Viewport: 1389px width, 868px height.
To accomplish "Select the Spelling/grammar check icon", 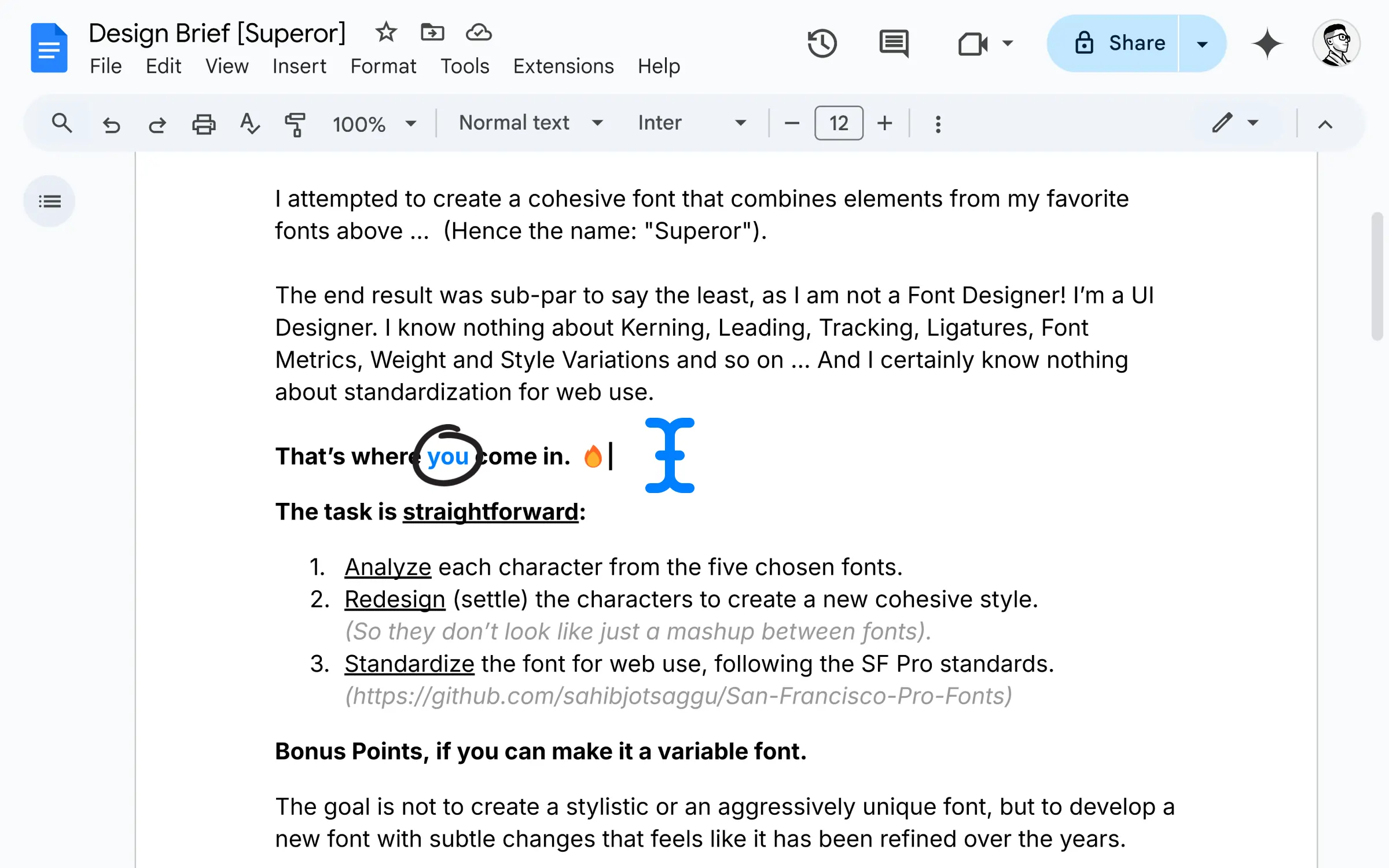I will [249, 123].
